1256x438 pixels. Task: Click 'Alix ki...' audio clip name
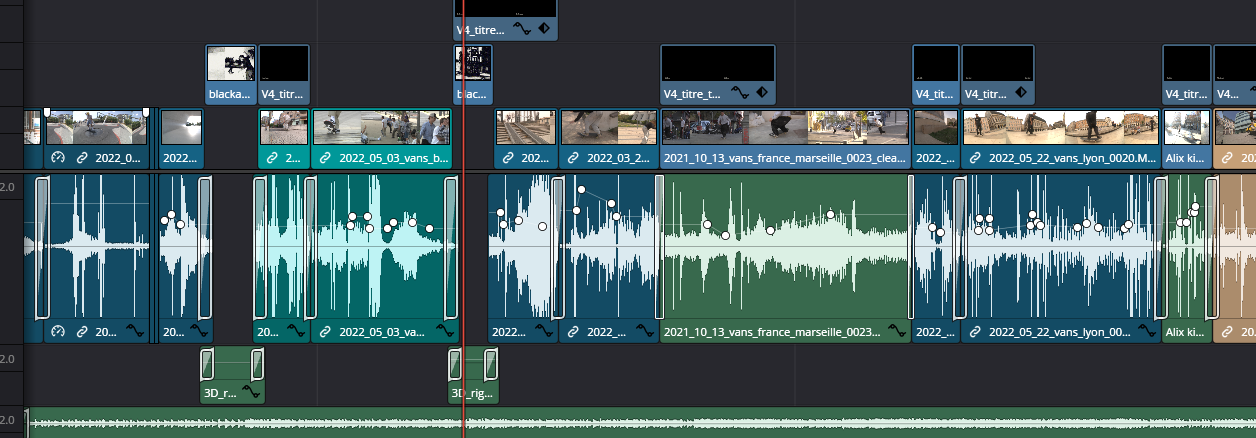point(1186,331)
